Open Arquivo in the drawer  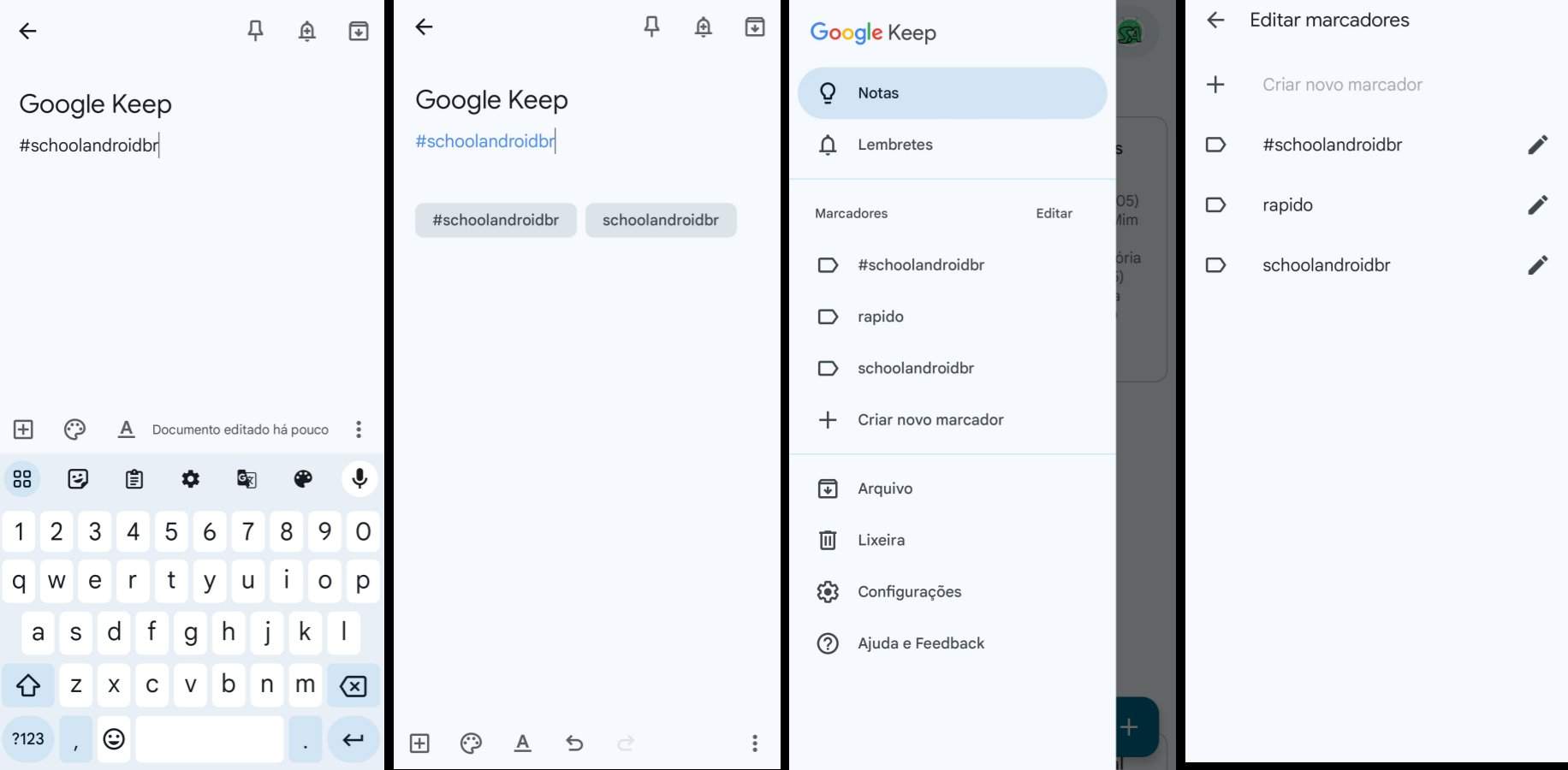tap(952, 489)
